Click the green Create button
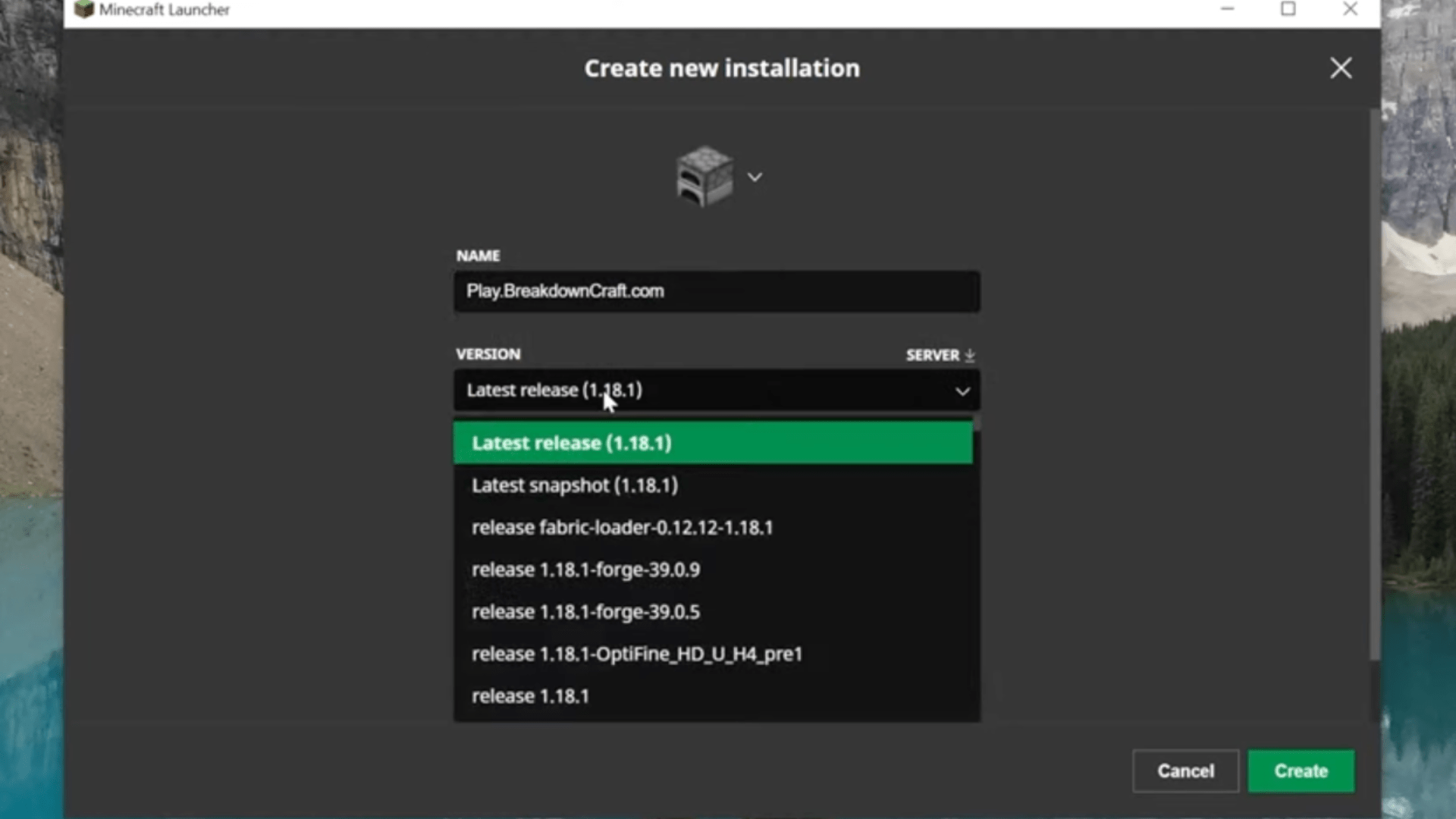The image size is (1456, 819). 1301,771
